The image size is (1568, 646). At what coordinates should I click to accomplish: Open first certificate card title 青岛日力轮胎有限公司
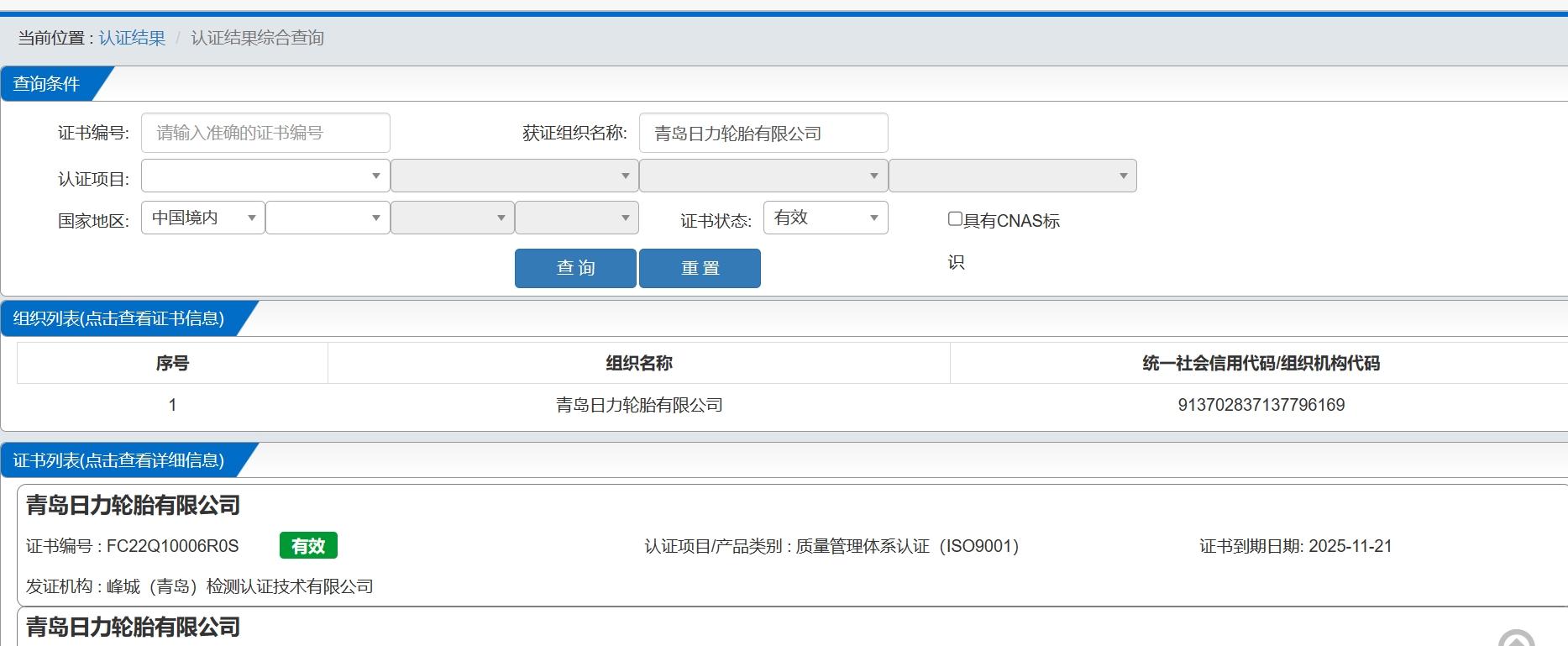(133, 505)
